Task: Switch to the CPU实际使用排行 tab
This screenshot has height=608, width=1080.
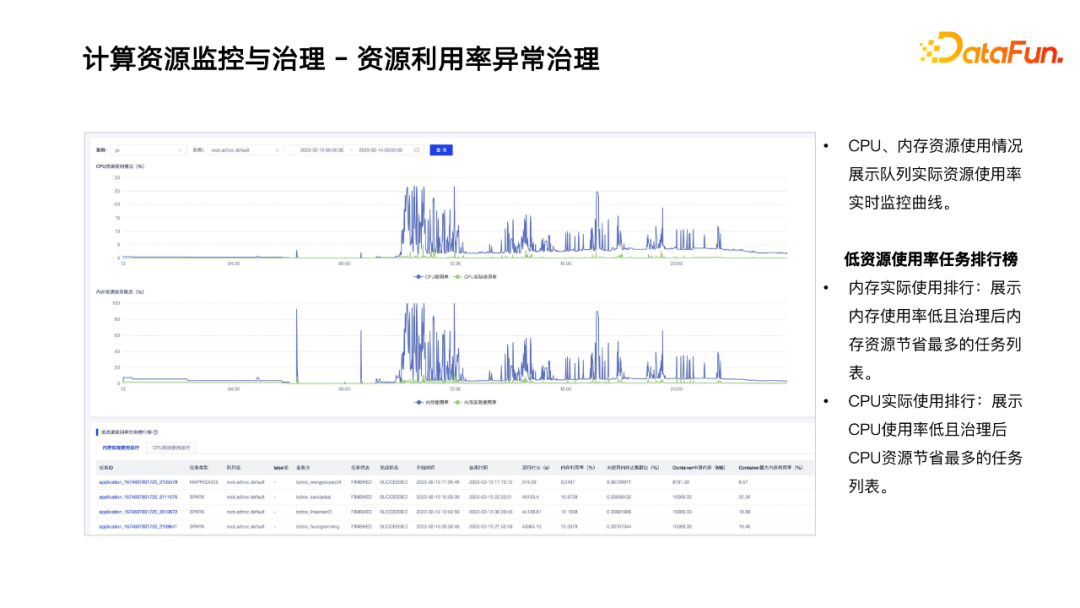Action: pos(172,447)
